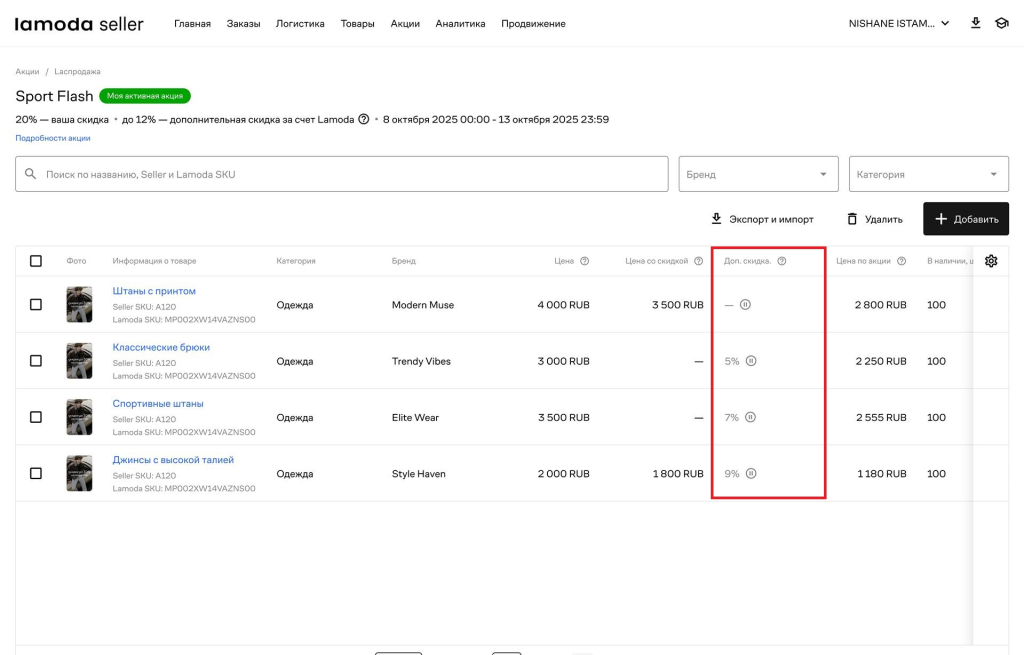Screen dimensions: 1024x655
Task: Open the graduation cap learning icon
Action: (1001, 23)
